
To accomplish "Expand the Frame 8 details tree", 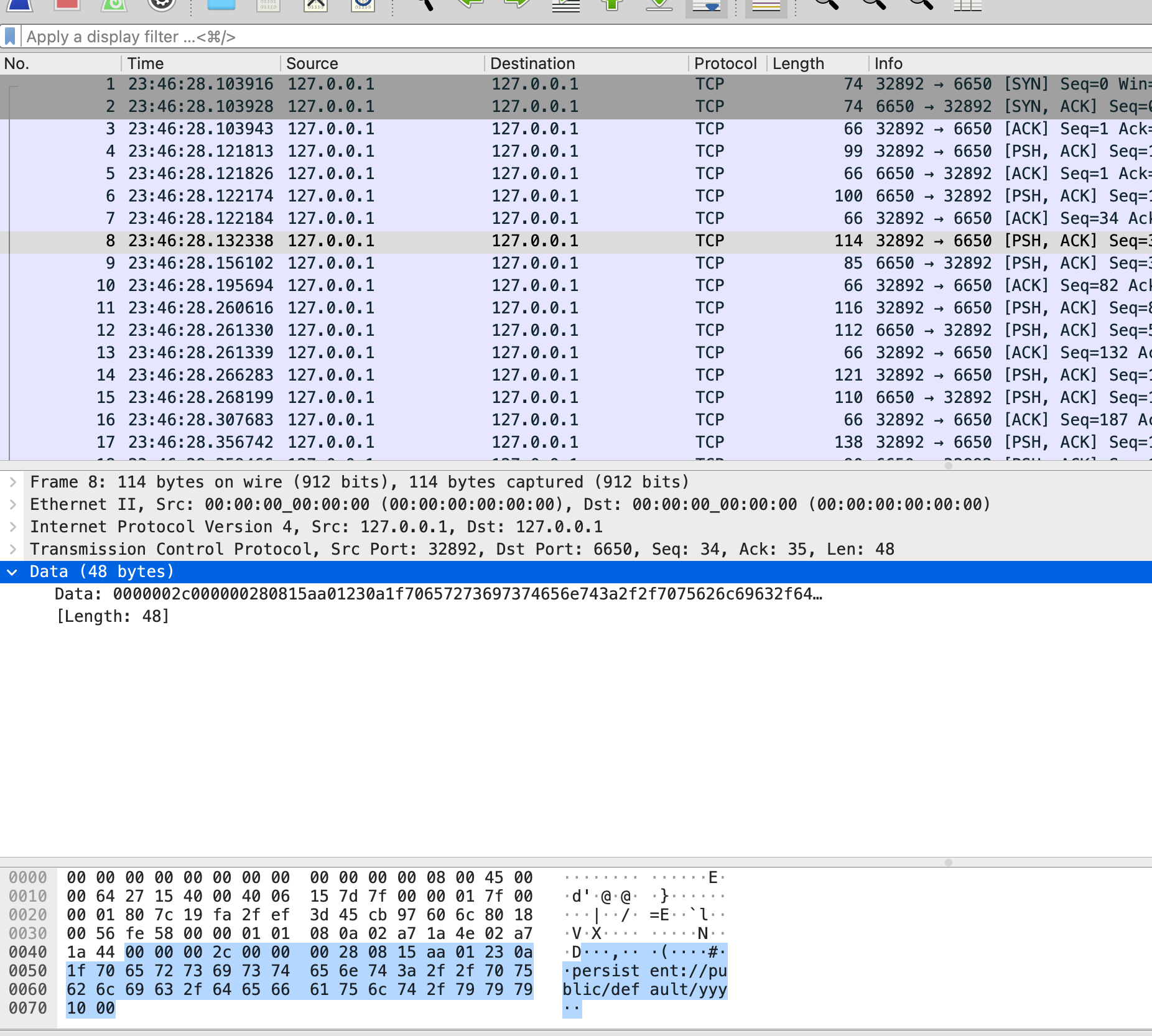I will (12, 482).
